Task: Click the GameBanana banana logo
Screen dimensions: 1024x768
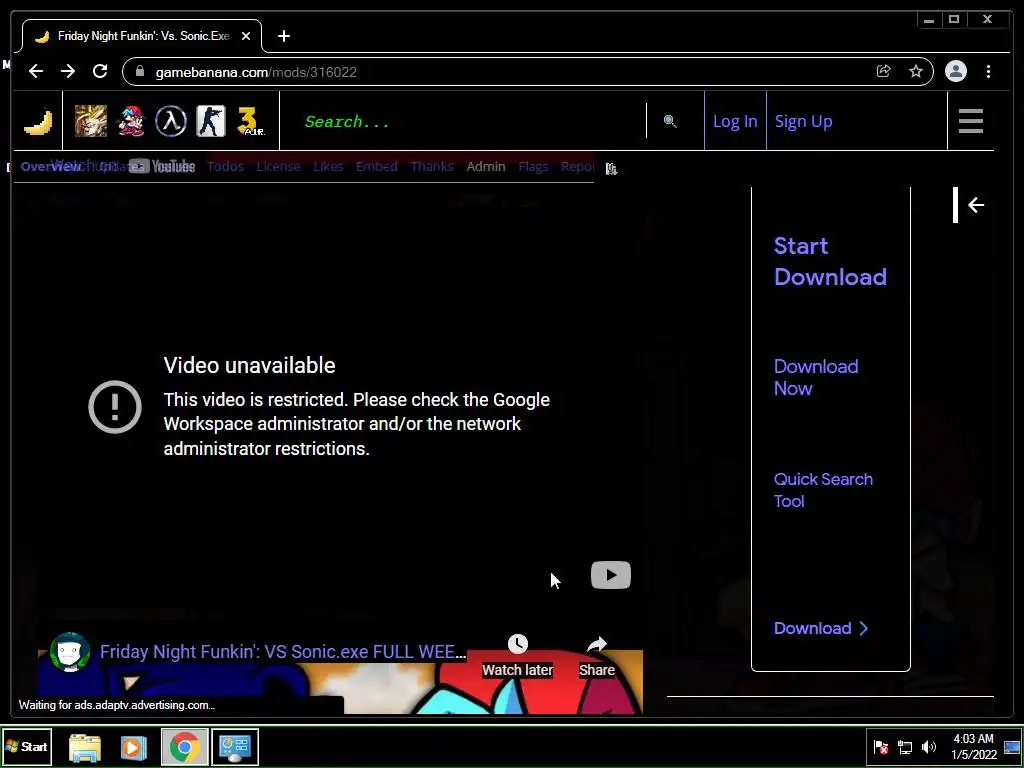Action: point(38,121)
